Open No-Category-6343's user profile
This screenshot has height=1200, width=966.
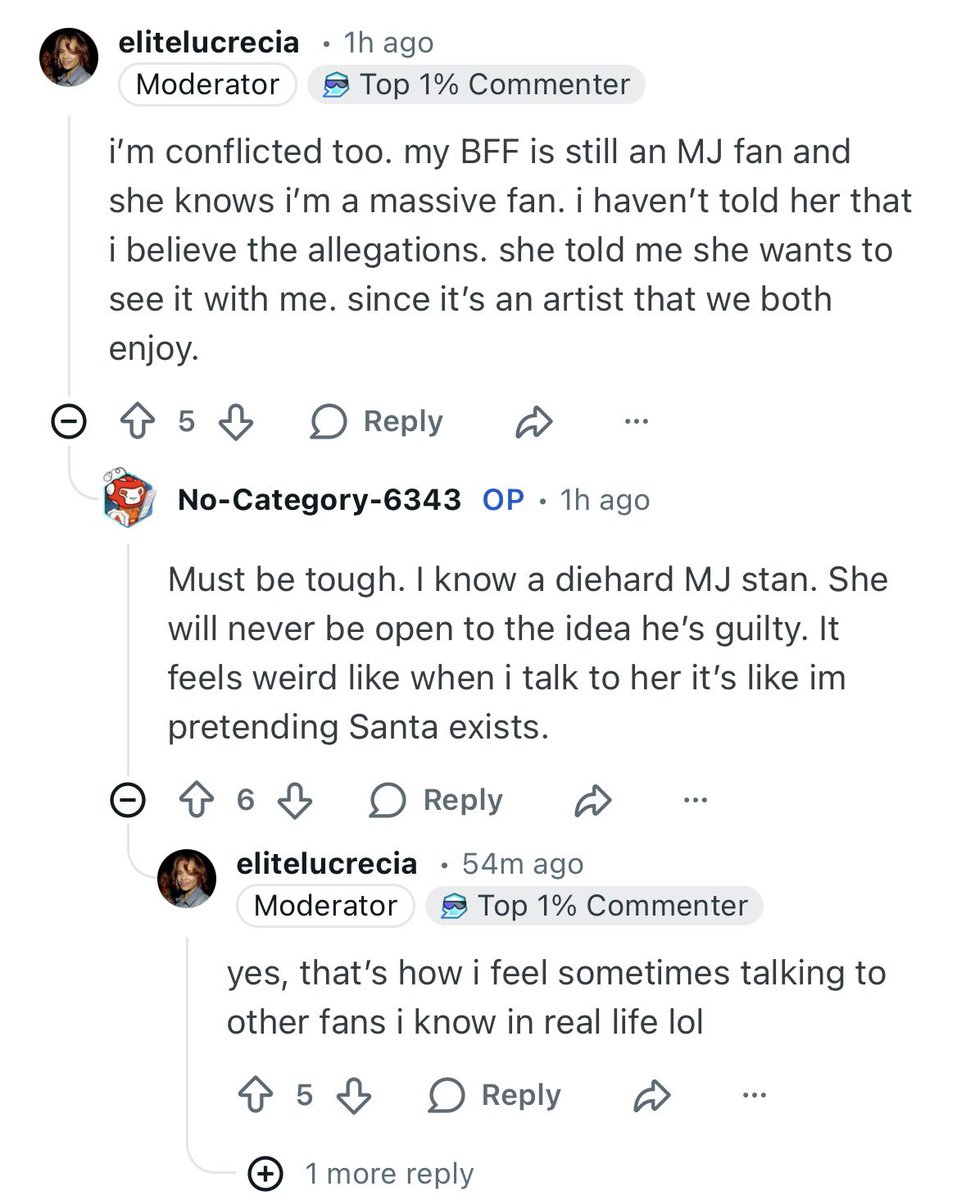[x=319, y=500]
